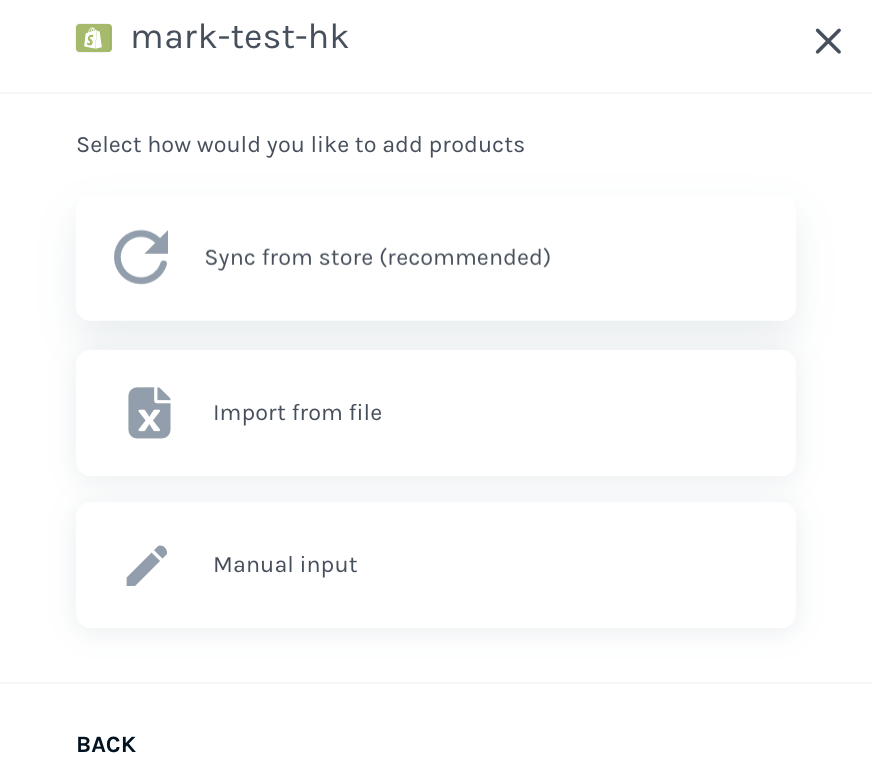Click the spreadsheet file icon
The height and width of the screenshot is (776, 872).
pos(150,413)
